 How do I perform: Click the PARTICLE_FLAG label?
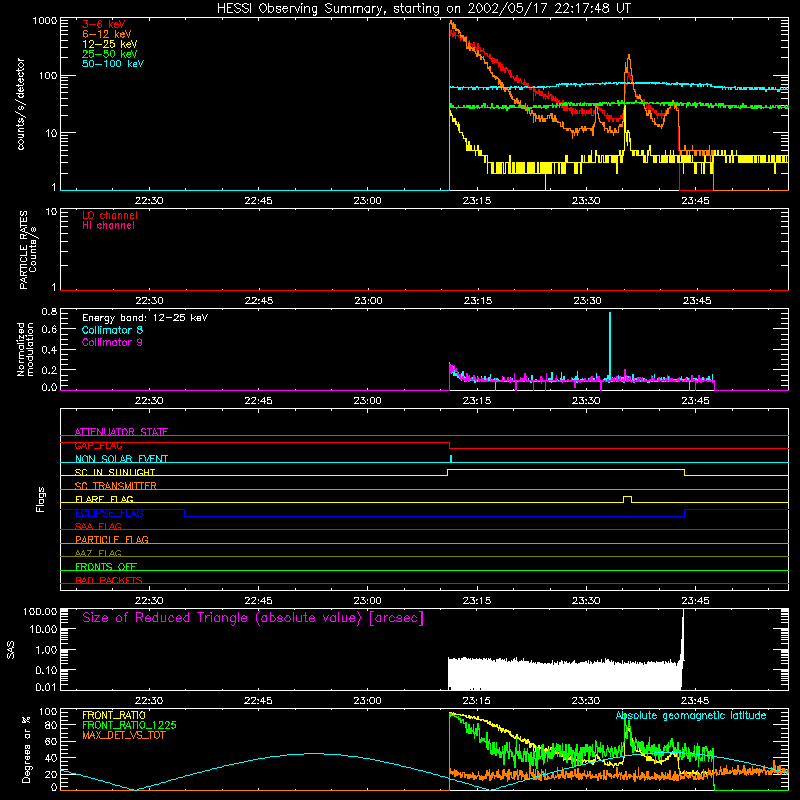click(x=112, y=539)
